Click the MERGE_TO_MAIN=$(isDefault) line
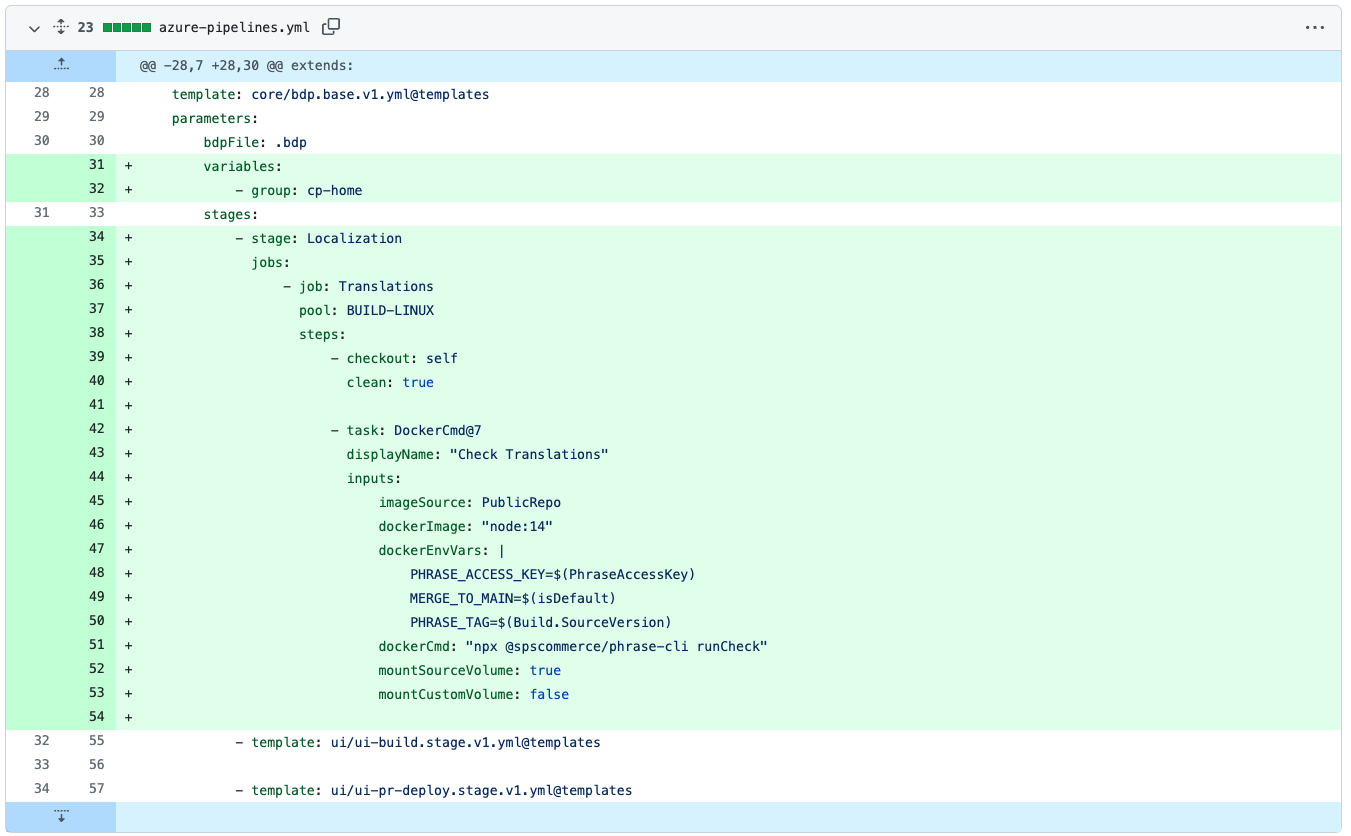The image size is (1351, 836). point(512,598)
